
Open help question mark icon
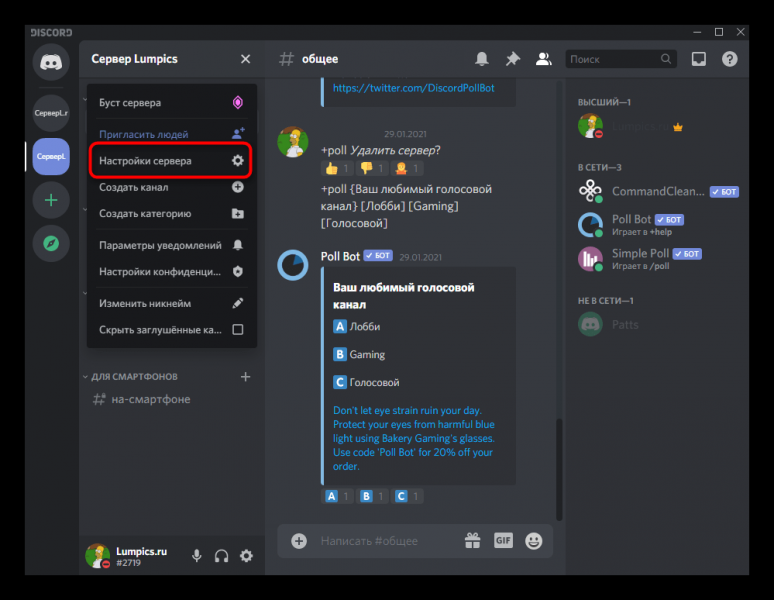coord(730,59)
